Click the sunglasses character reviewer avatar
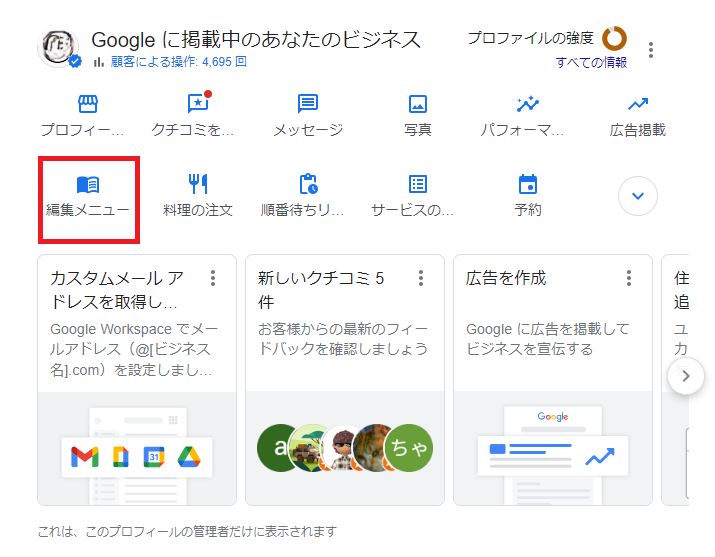 coord(341,448)
